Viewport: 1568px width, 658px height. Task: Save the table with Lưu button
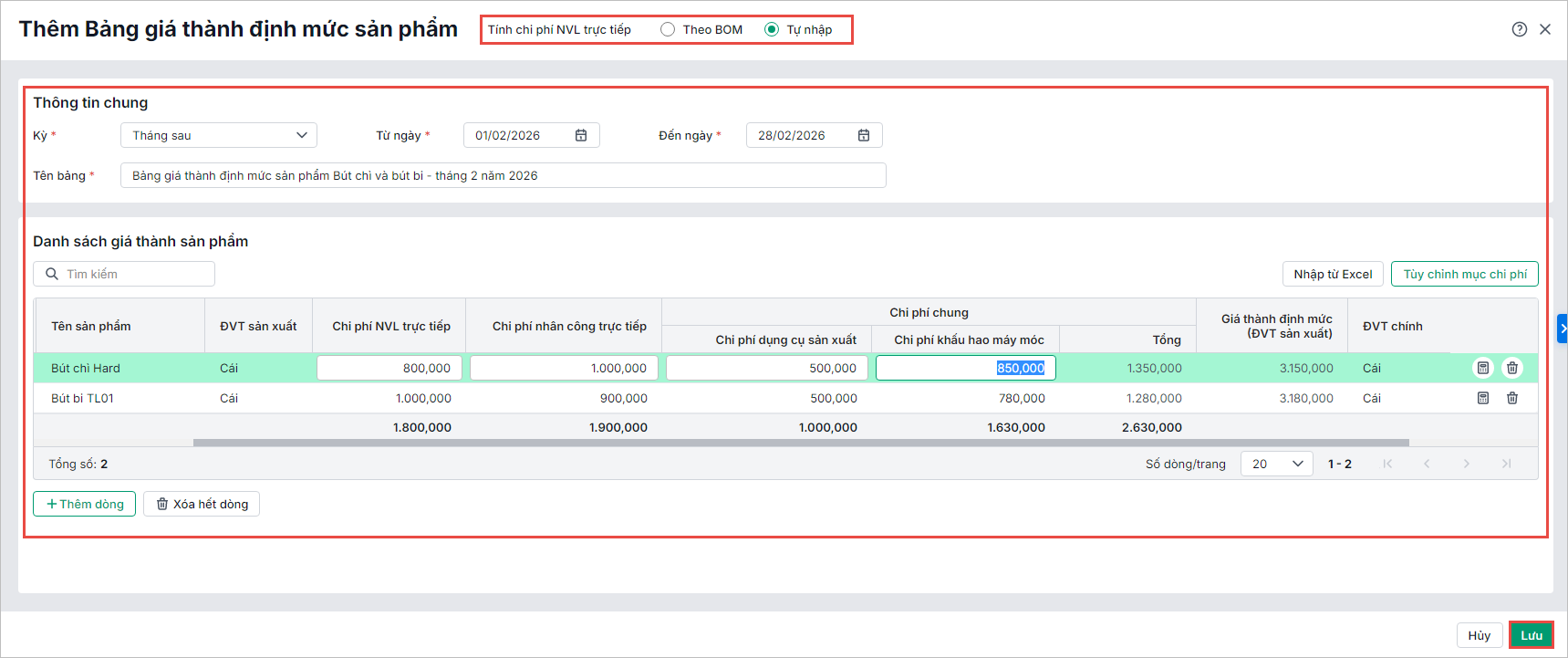point(1531,635)
